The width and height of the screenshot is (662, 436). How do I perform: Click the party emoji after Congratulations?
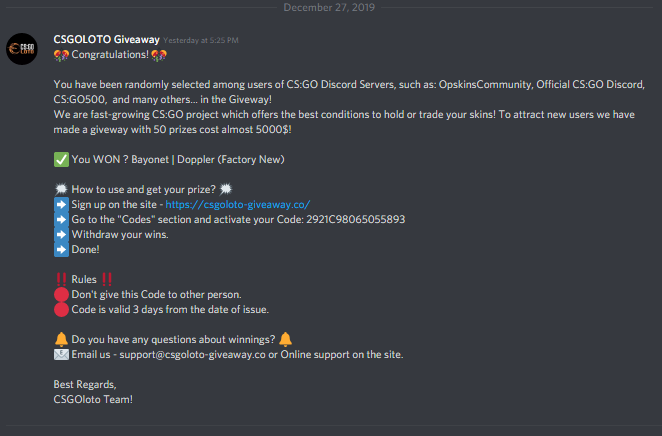coord(159,55)
